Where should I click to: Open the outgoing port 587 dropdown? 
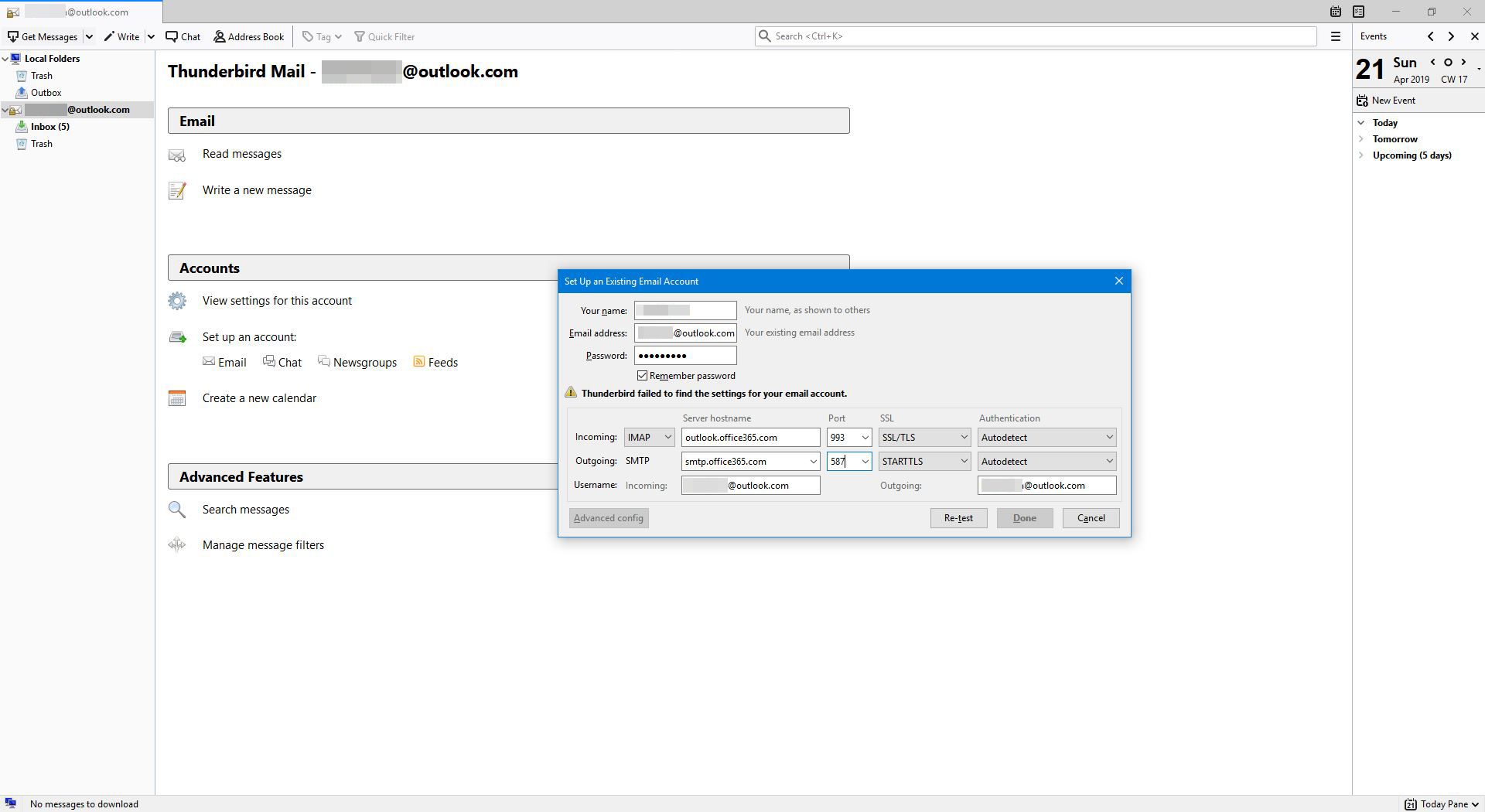(x=865, y=462)
